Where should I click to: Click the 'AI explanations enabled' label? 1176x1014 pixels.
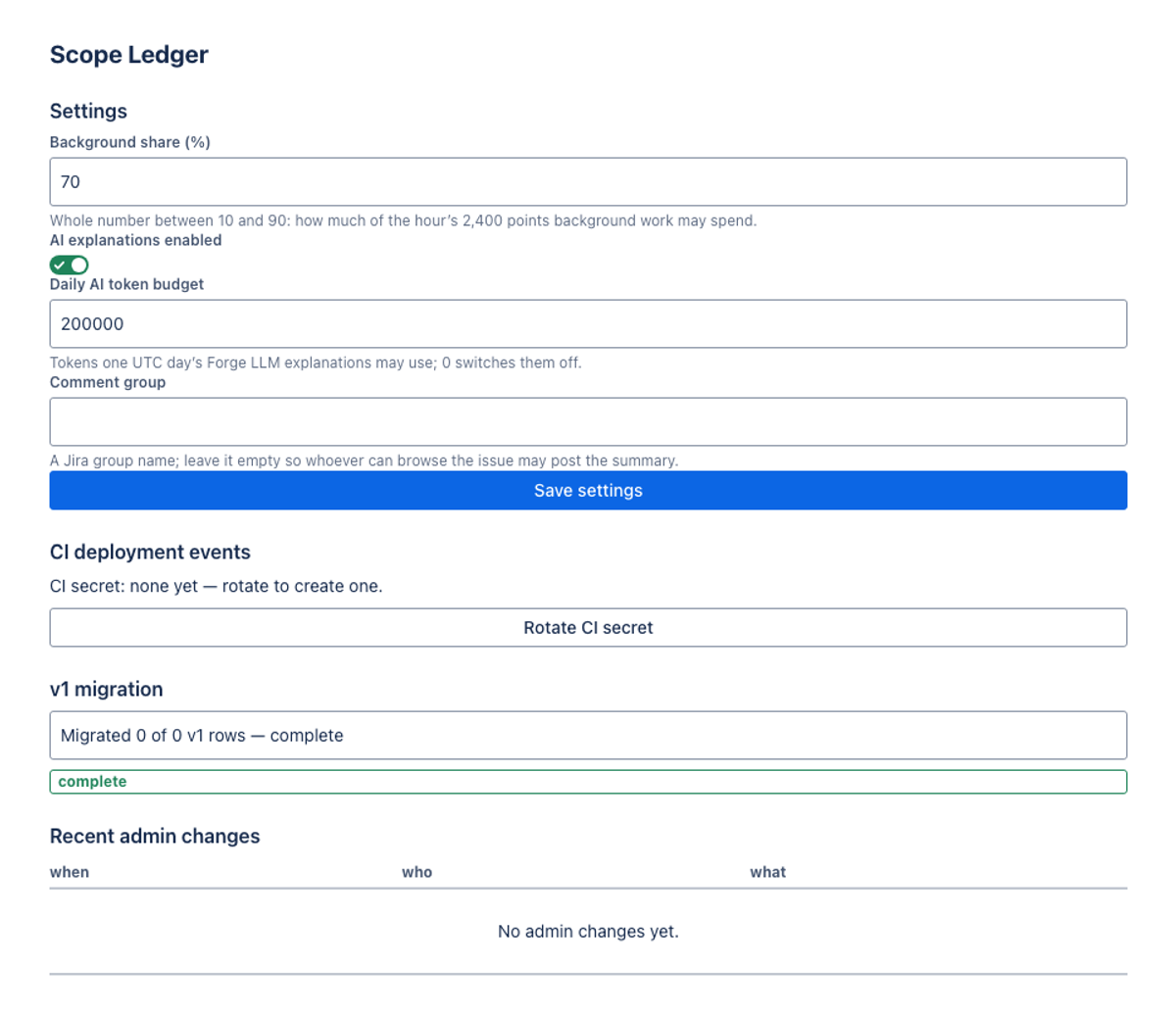136,240
